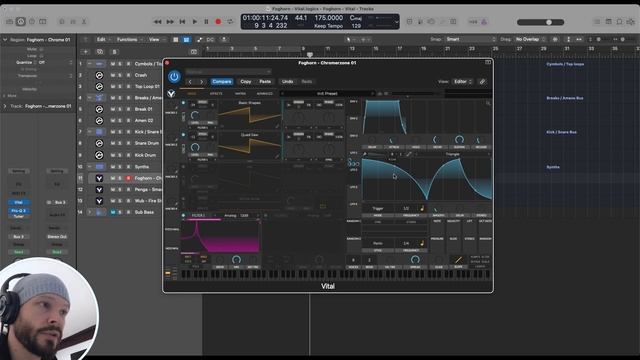
Task: Open the Editors (scissors) panel
Action: pyautogui.click(x=84, y=22)
